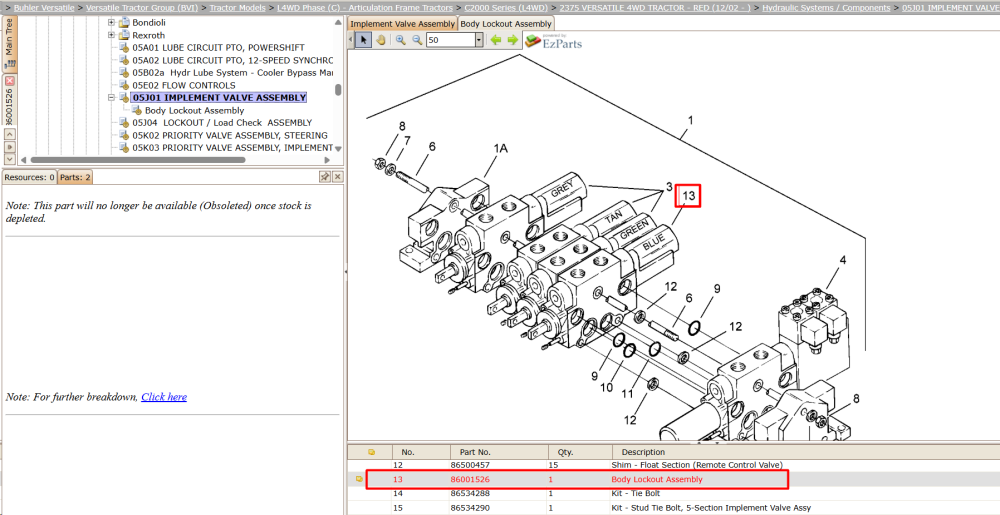Click the note icon in row 13

(359, 479)
